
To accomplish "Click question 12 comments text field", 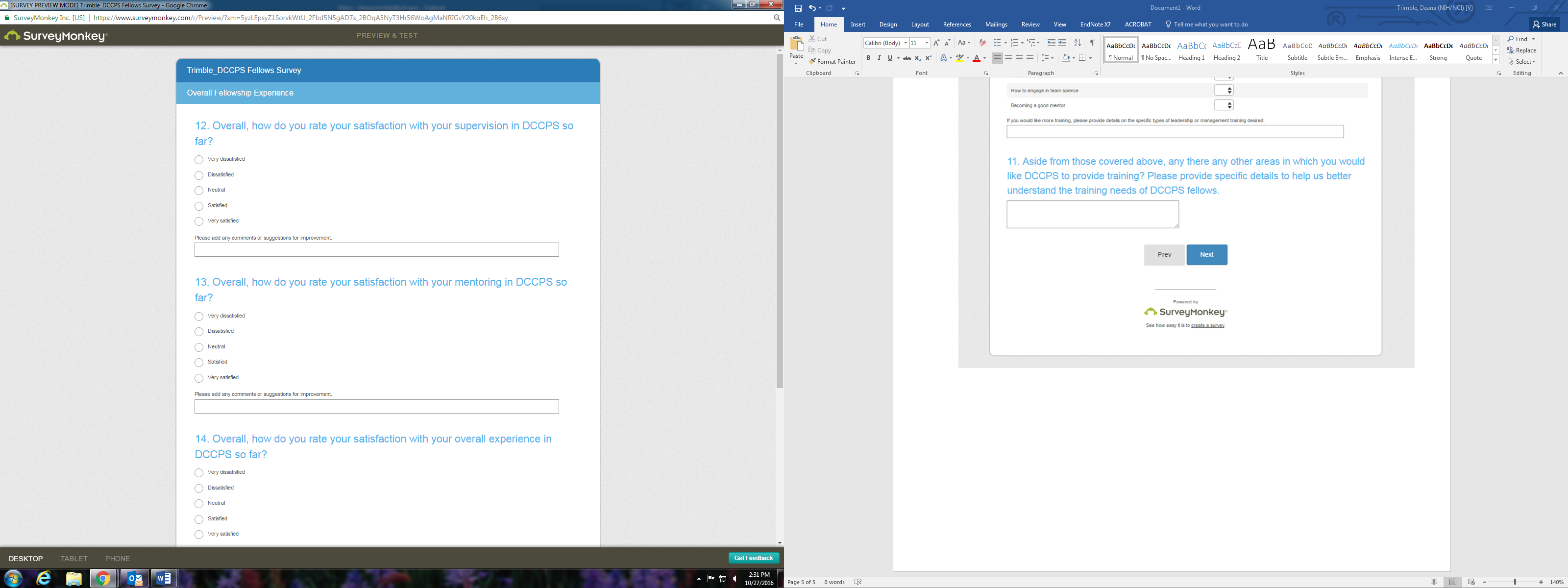I will 376,249.
